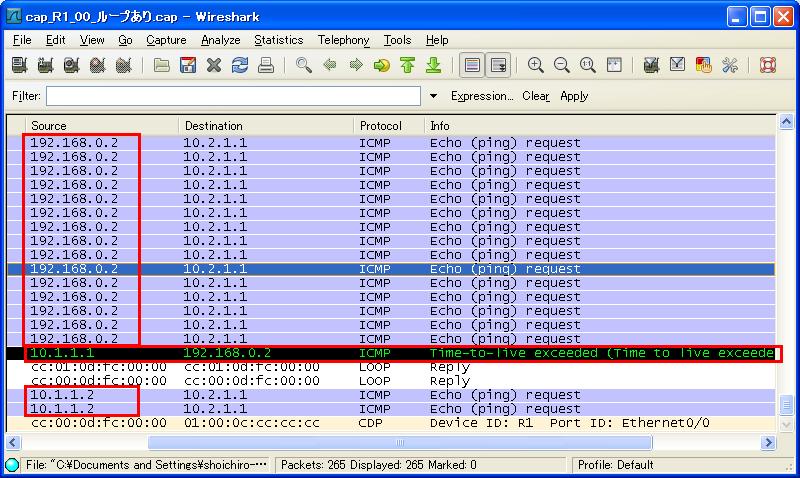The height and width of the screenshot is (478, 800).
Task: Expand the filter history dropdown arrow
Action: (x=433, y=96)
